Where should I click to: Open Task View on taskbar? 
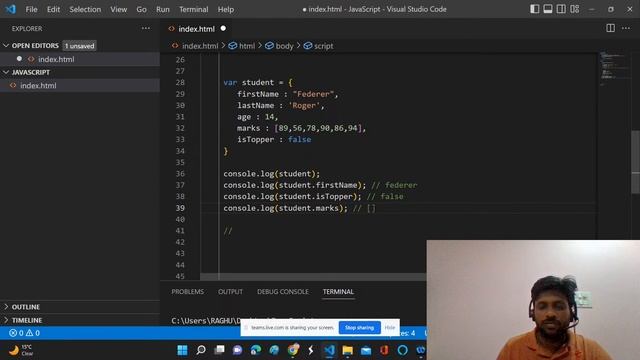pyautogui.click(x=220, y=350)
